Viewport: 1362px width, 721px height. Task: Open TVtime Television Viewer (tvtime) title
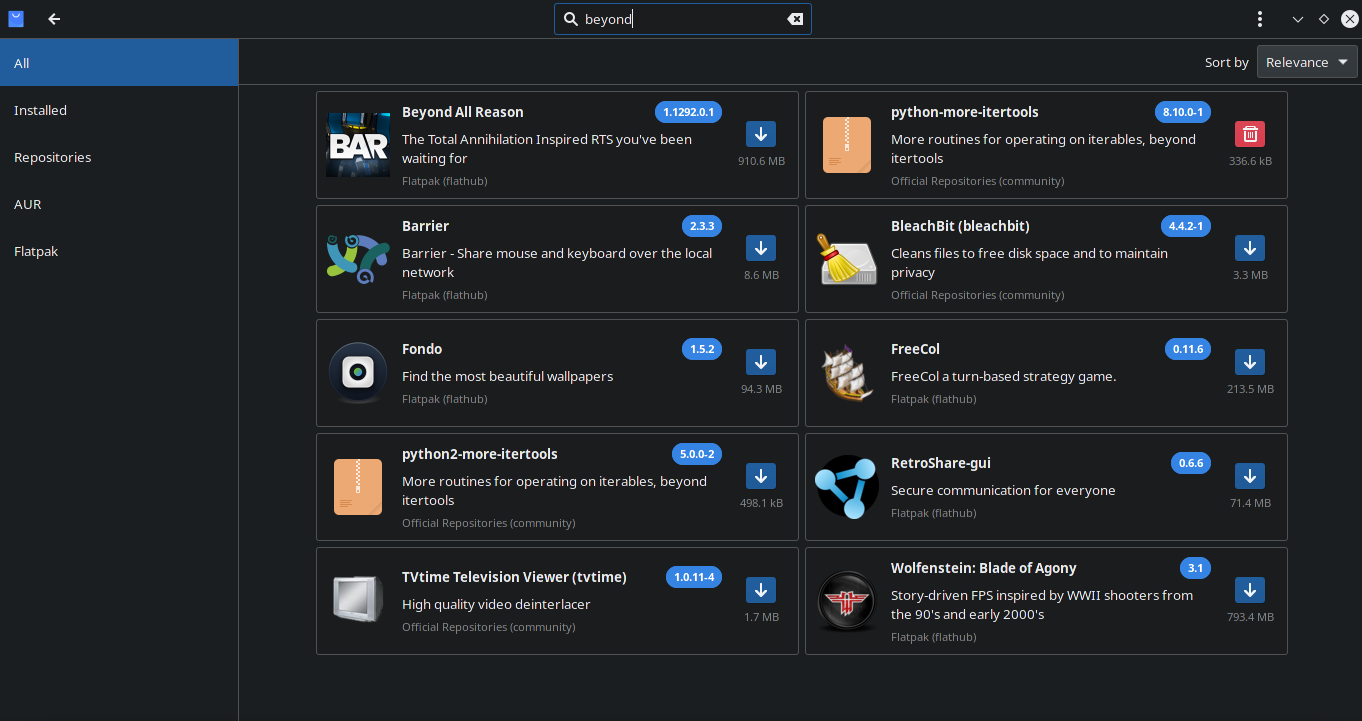(514, 577)
